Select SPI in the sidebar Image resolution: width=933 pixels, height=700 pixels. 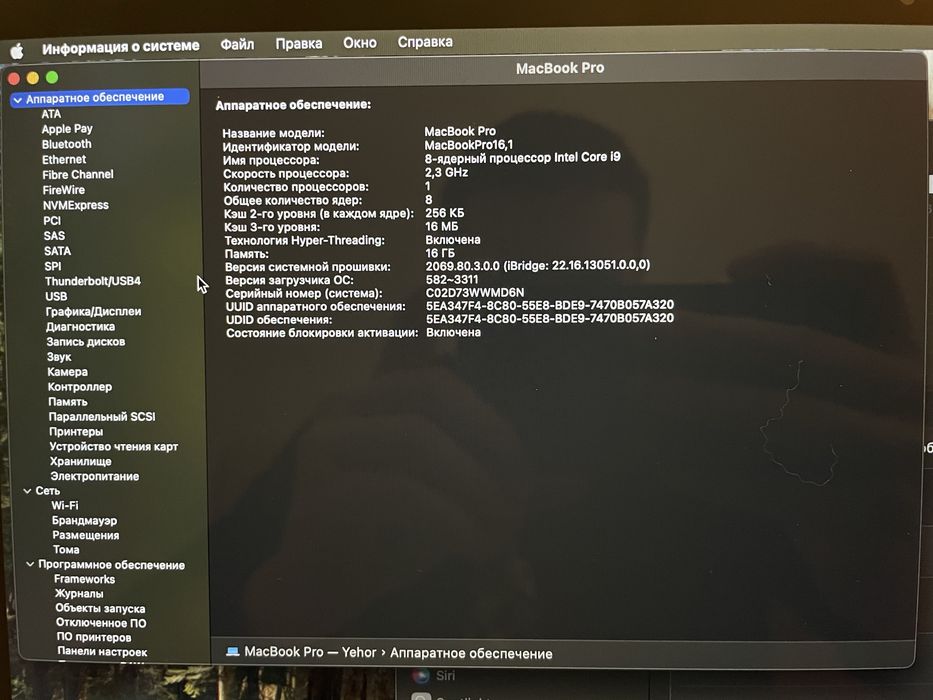click(x=53, y=266)
